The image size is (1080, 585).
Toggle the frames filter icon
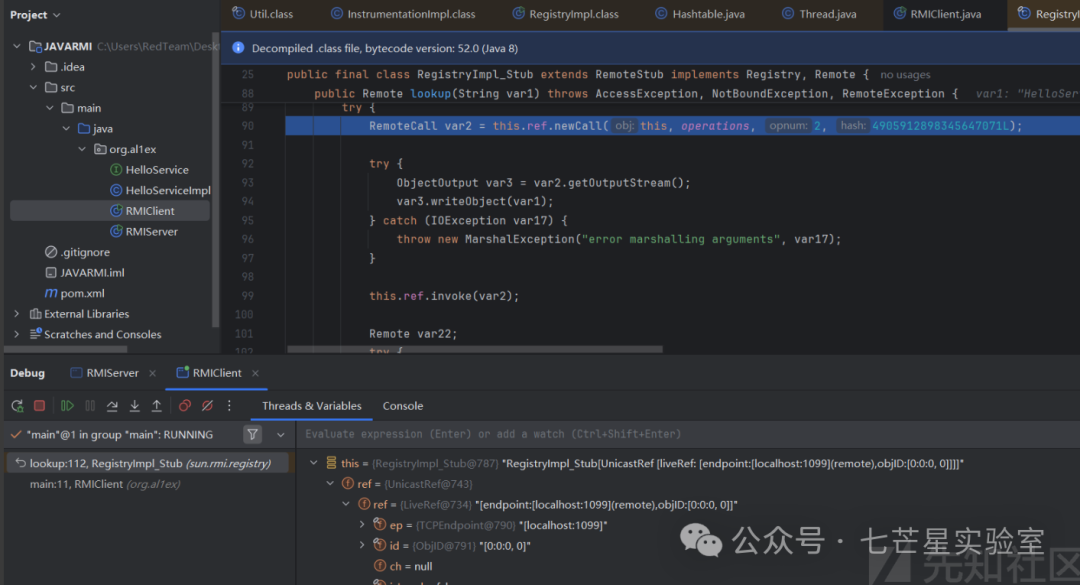[x=253, y=435]
